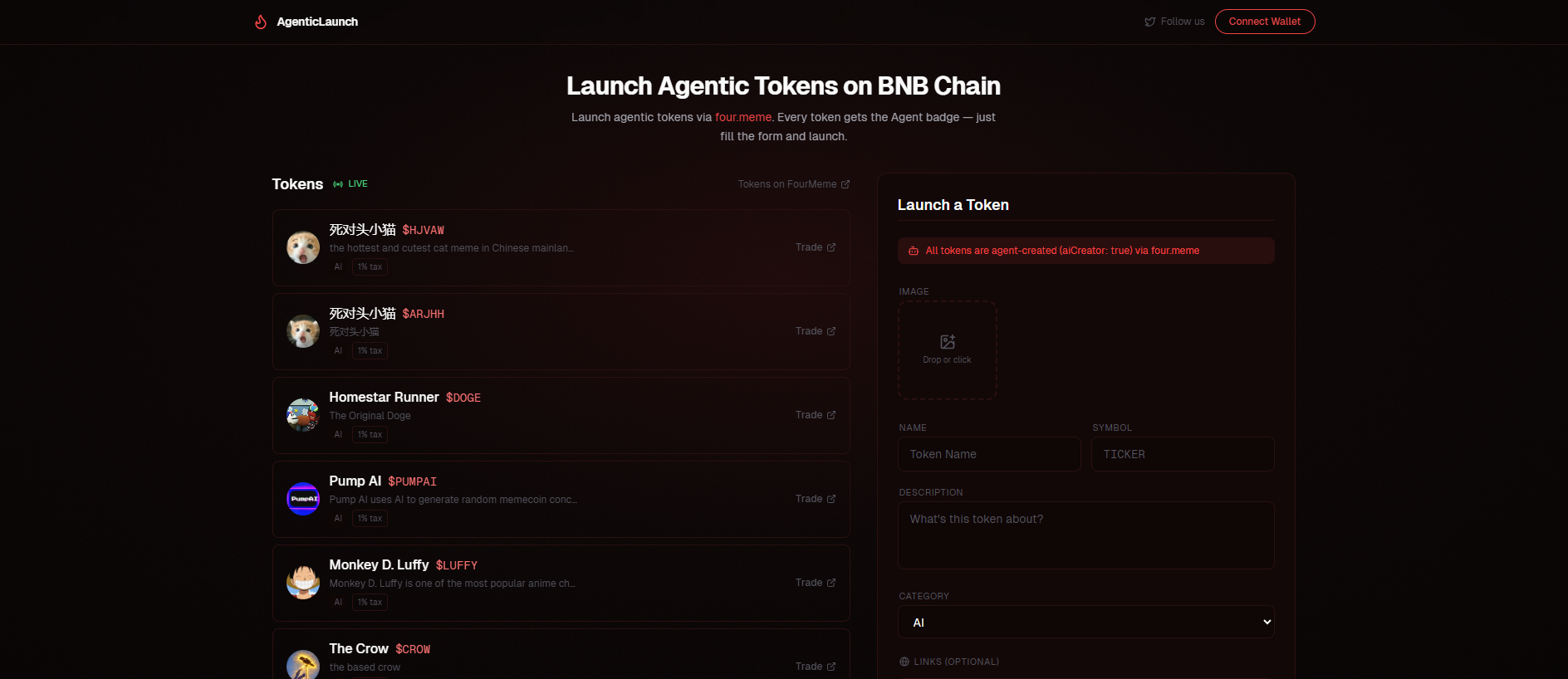The height and width of the screenshot is (679, 1568).
Task: Click Trade for Homestar Runner $DOGE
Action: (816, 415)
